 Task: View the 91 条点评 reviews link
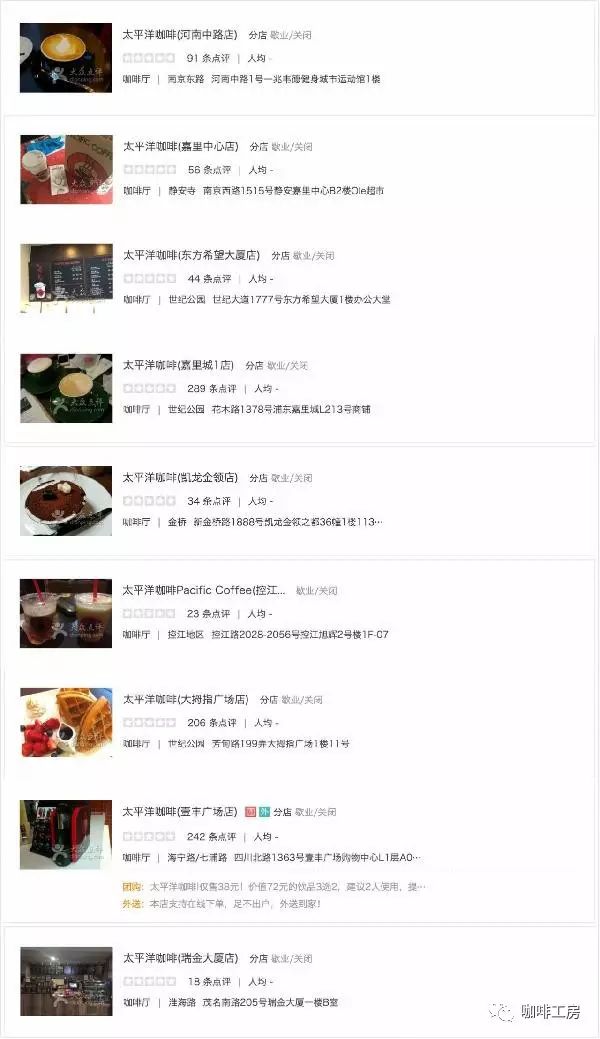tap(208, 58)
